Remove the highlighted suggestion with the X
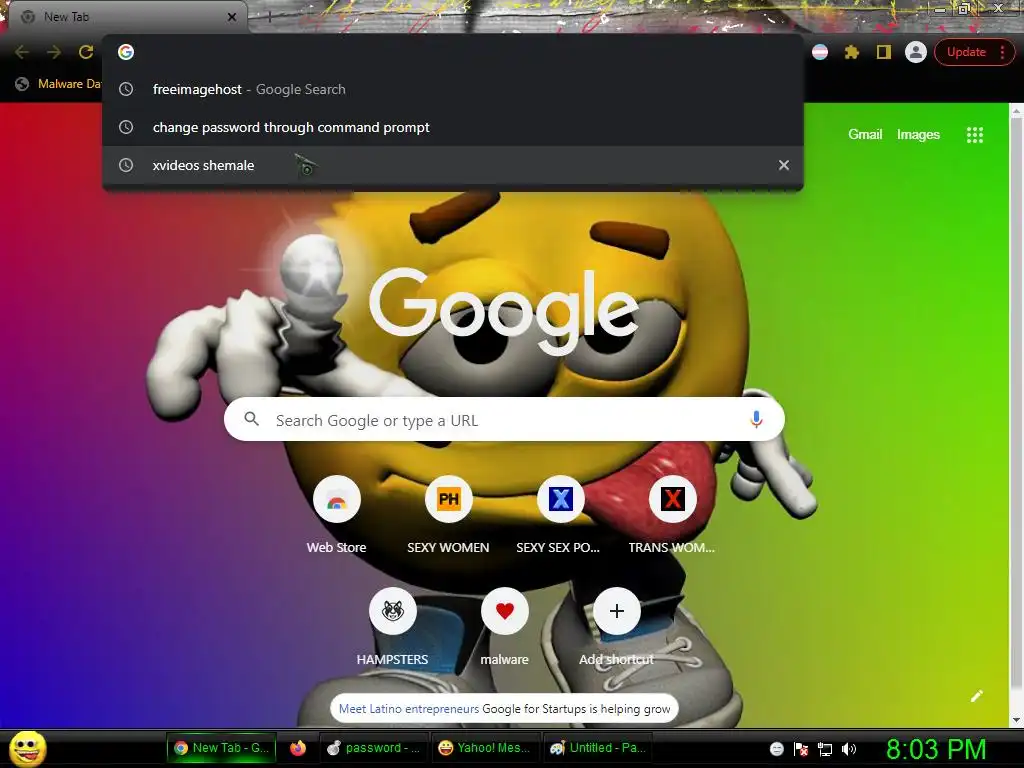This screenshot has width=1024, height=768. point(784,165)
